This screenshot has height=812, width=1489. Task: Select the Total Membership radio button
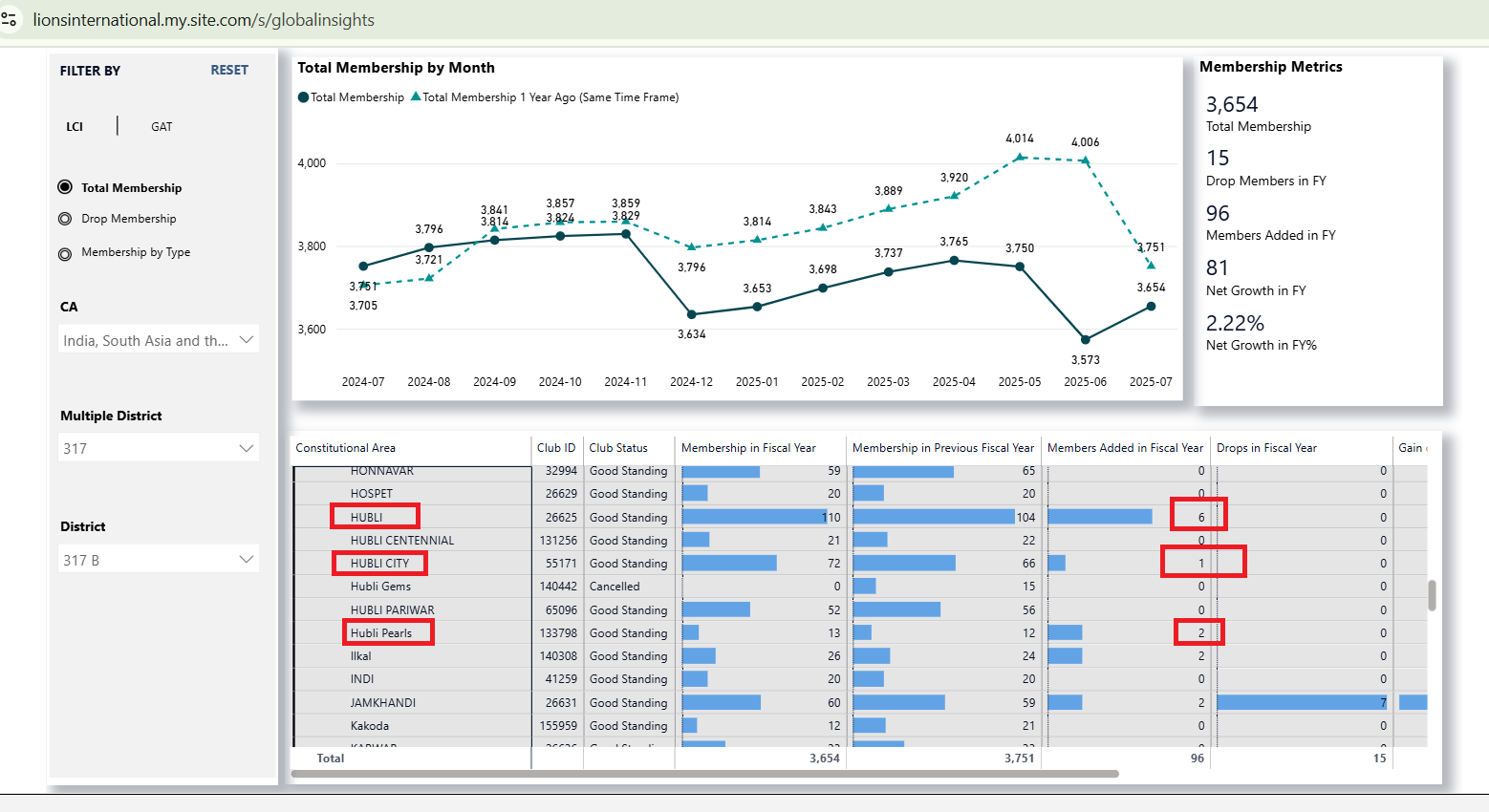click(x=65, y=187)
